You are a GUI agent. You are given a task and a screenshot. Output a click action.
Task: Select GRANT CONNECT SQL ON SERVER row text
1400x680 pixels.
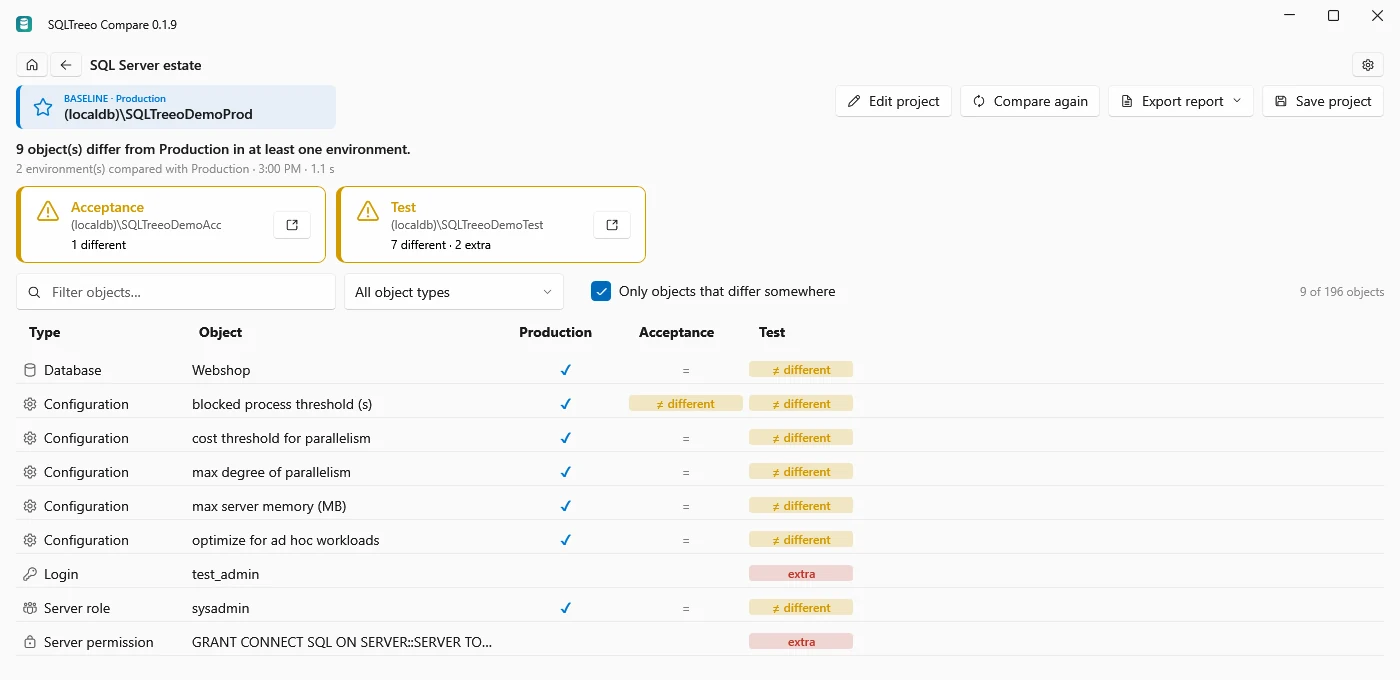(x=342, y=642)
